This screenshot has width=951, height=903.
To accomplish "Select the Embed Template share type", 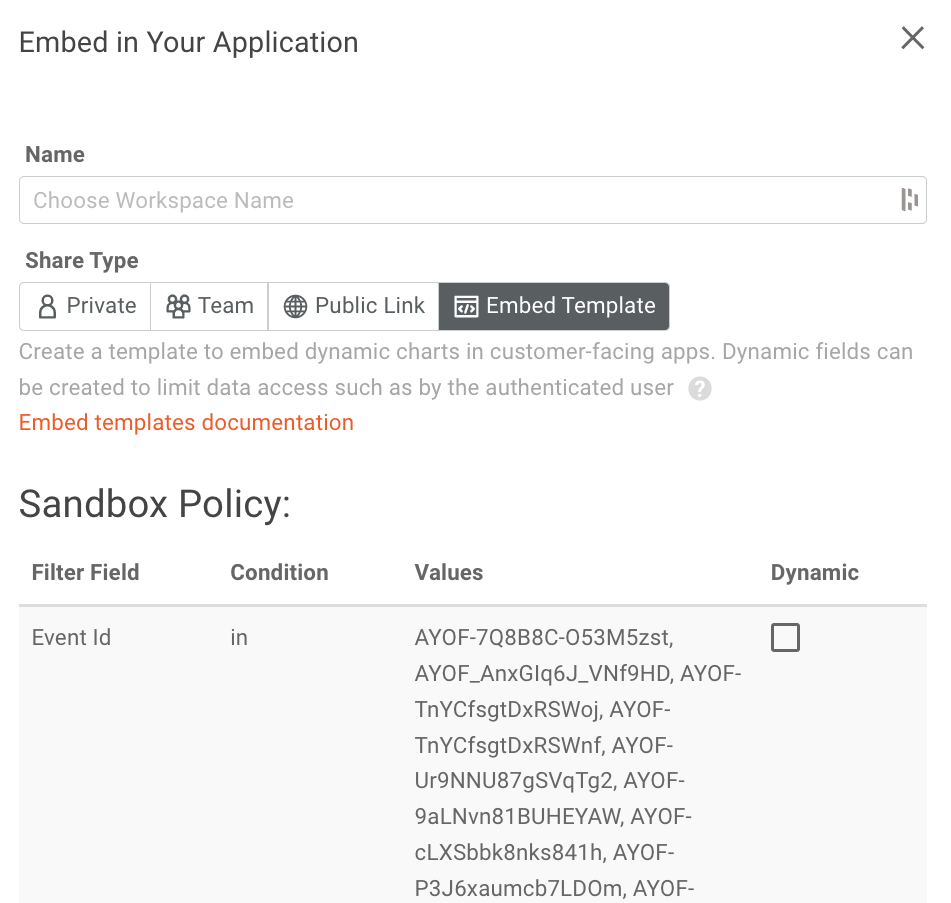I will (554, 306).
